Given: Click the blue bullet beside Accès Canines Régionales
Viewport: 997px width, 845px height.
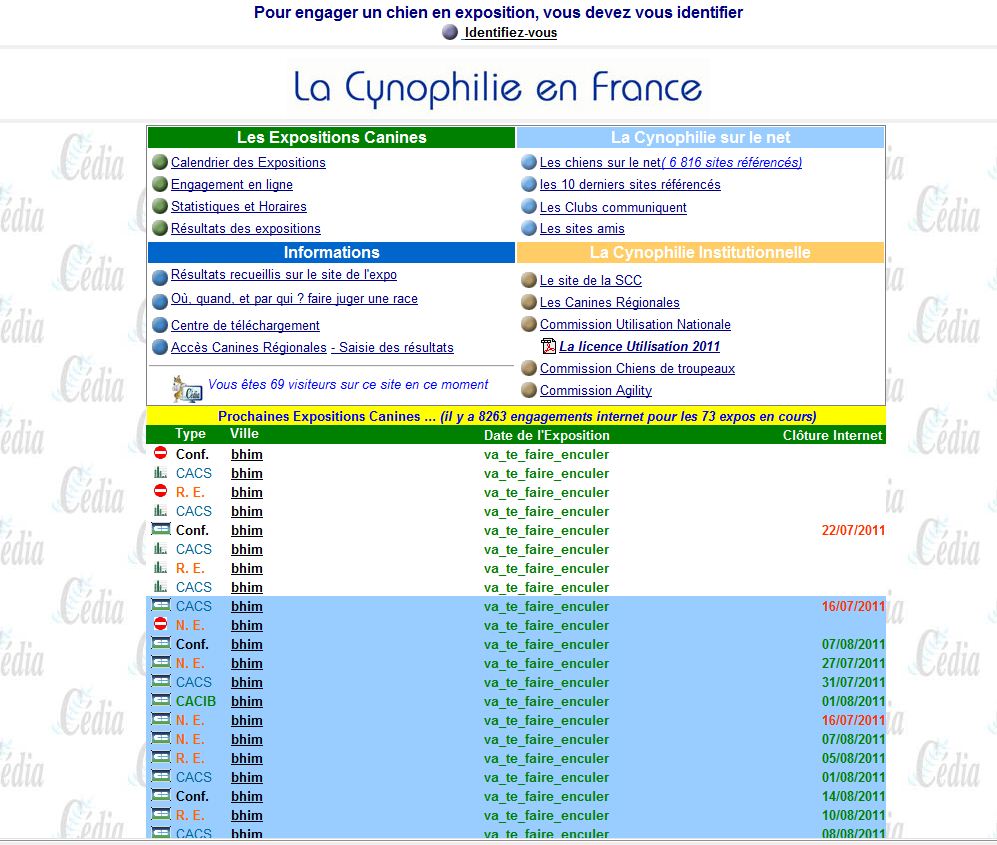Looking at the screenshot, I should click(x=160, y=348).
